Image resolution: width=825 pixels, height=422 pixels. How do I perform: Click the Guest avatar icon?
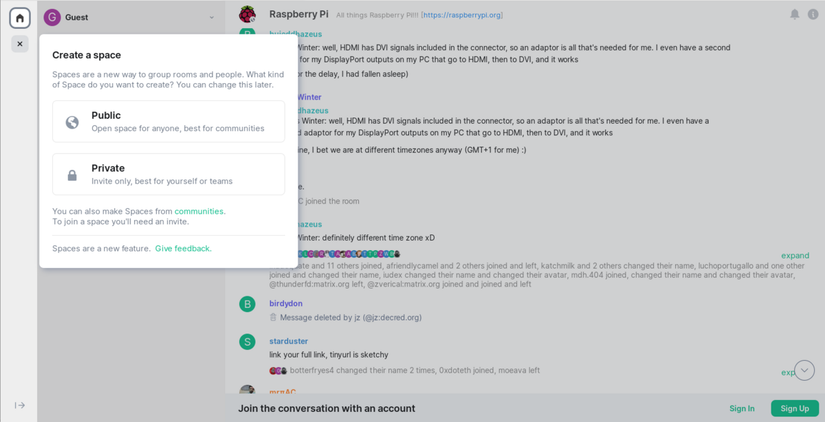tap(52, 17)
